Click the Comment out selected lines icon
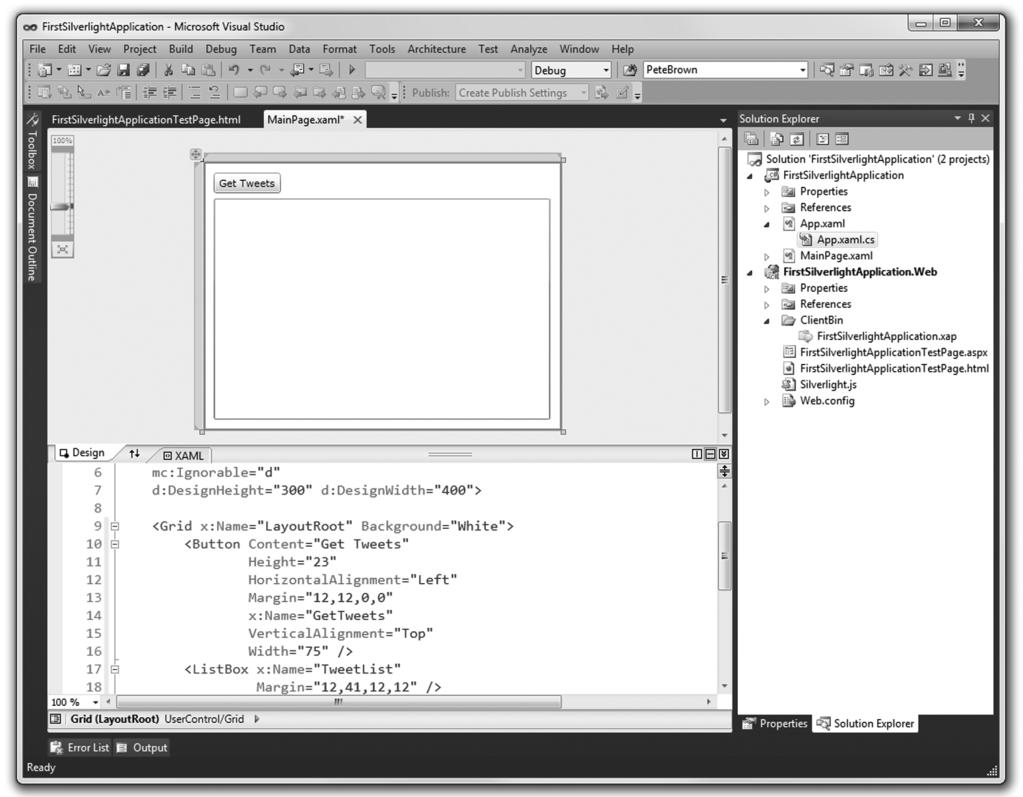The image size is (1023, 797). (x=195, y=93)
